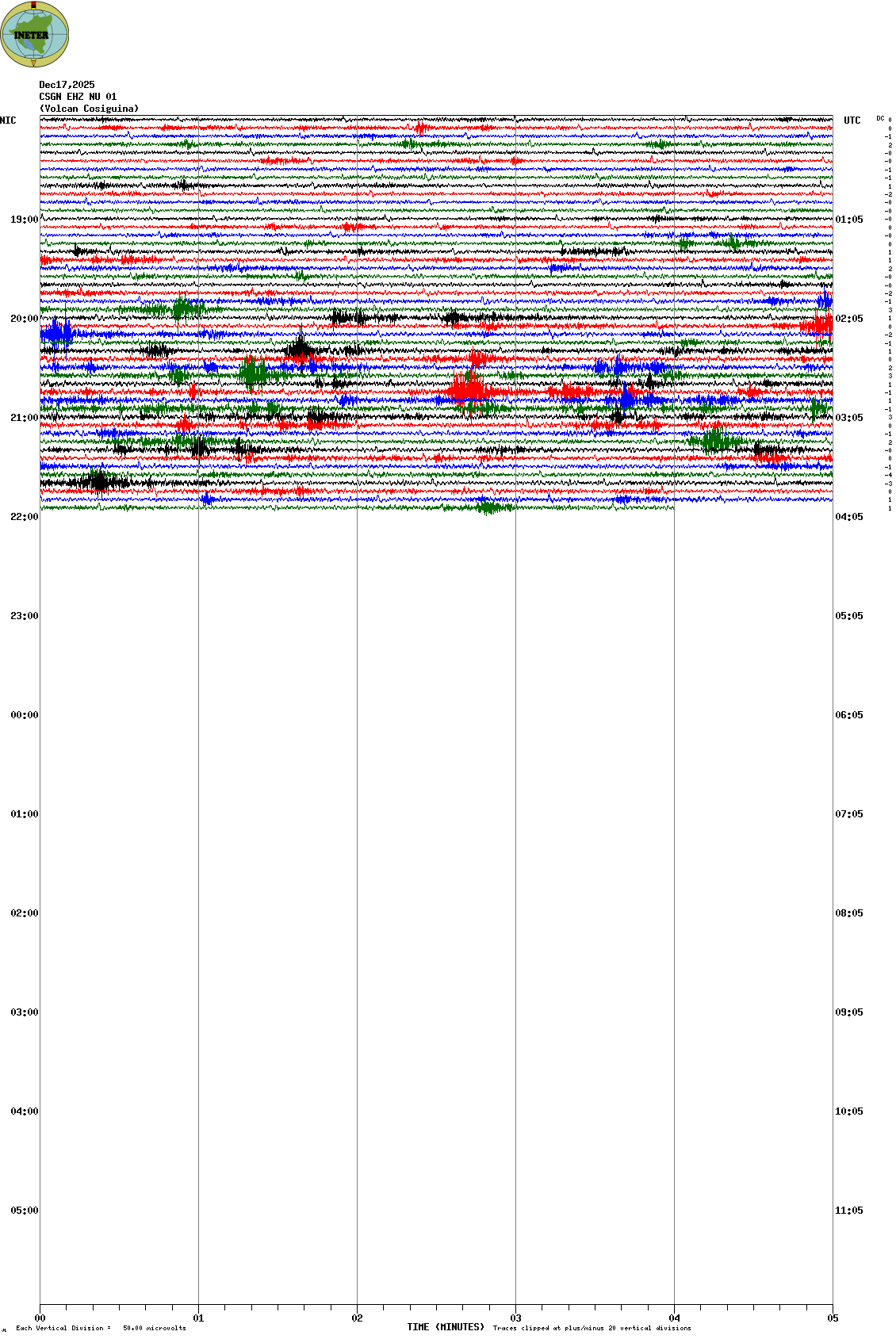
Task: Click the Dec17,2025 date label
Action: 67,85
